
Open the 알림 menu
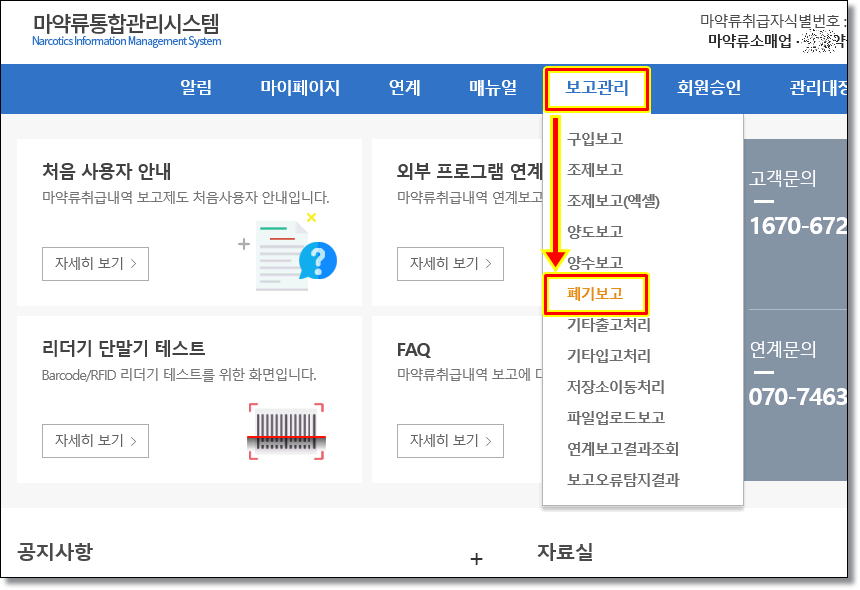point(196,88)
